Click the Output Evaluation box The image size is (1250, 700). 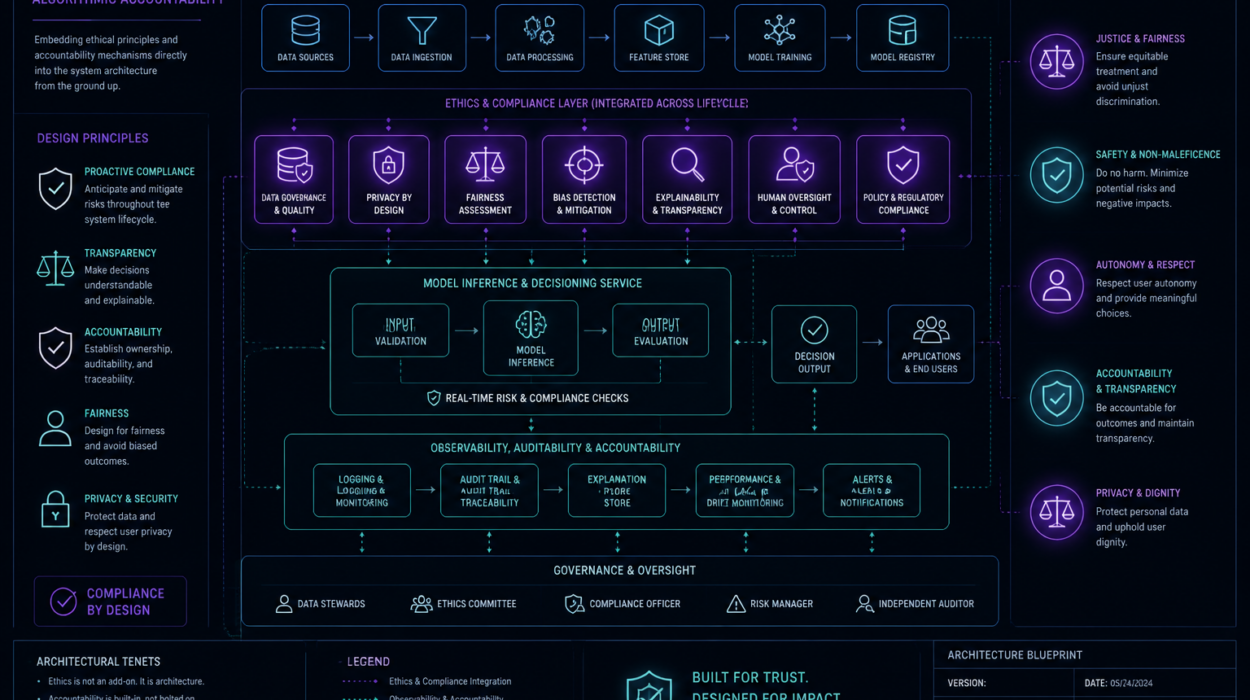pos(660,331)
